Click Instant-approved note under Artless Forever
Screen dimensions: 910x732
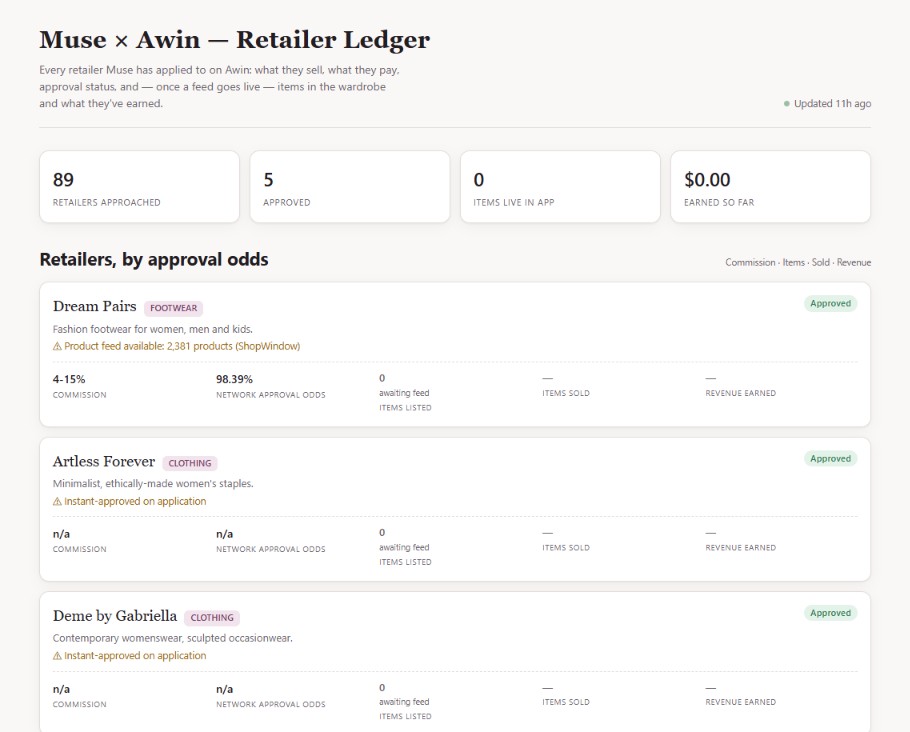135,502
